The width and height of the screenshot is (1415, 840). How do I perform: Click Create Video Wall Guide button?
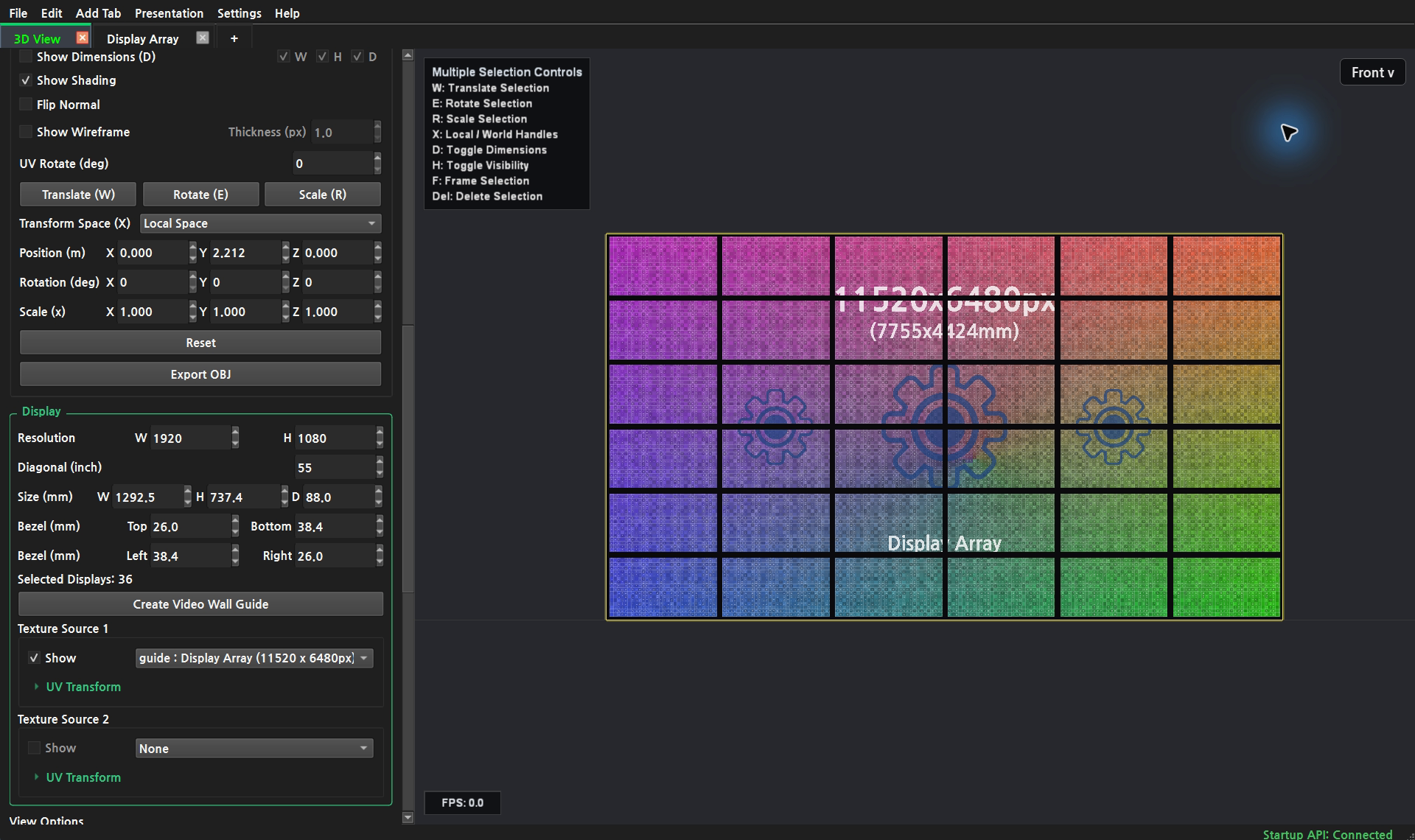click(200, 604)
